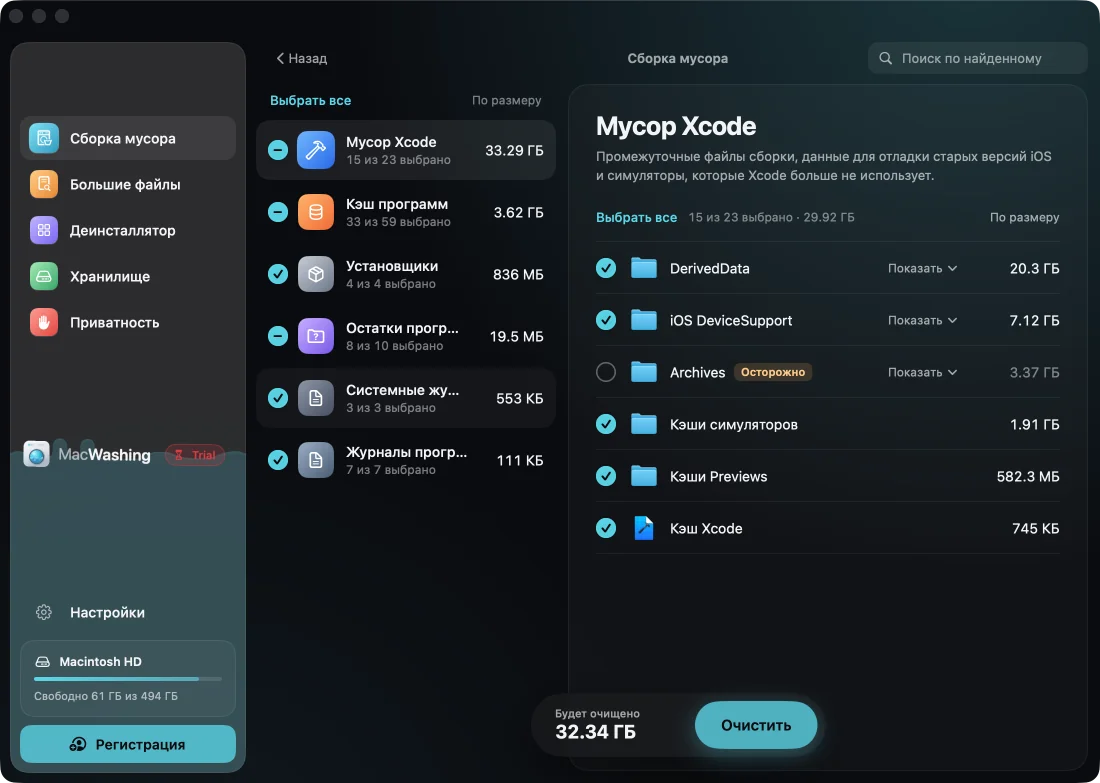Uncheck the Системные журналы category checkbox

pyautogui.click(x=278, y=398)
